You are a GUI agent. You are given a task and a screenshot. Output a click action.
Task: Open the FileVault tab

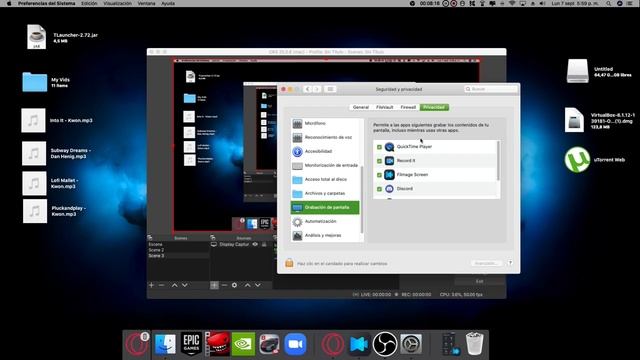[384, 107]
